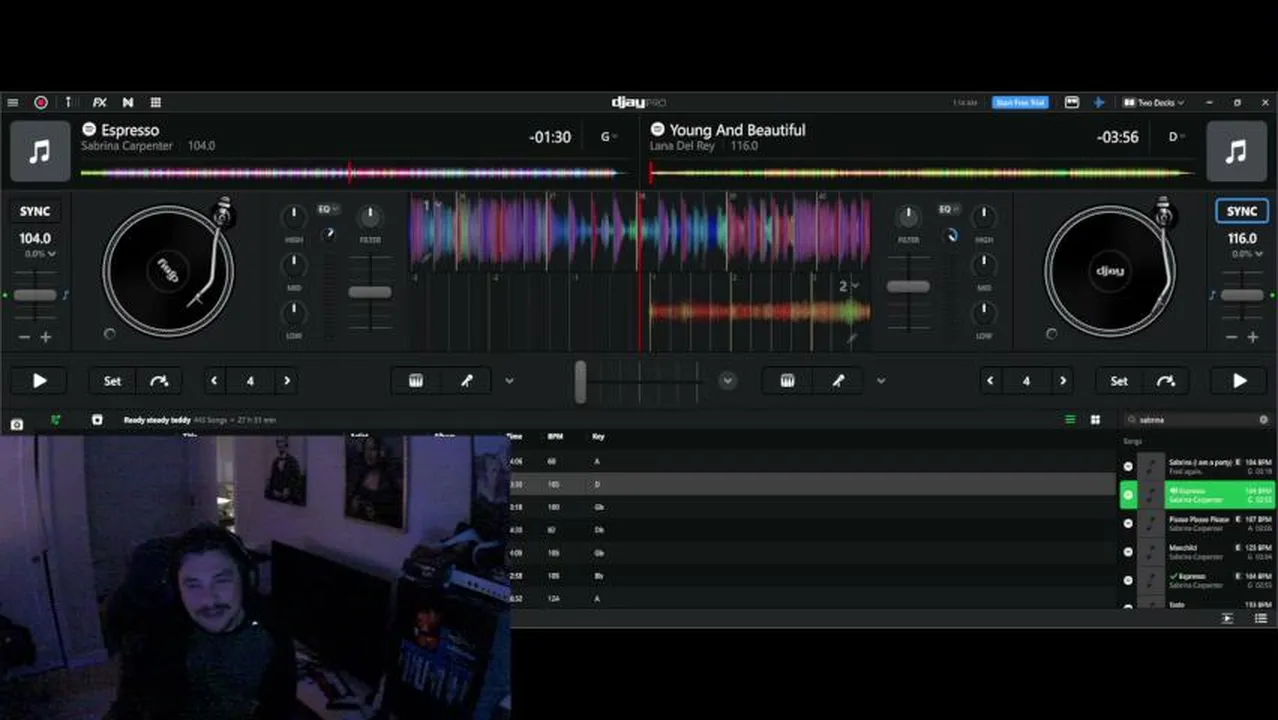Viewport: 1278px width, 720px height.
Task: Click Start Free Trial button
Action: pos(1019,102)
